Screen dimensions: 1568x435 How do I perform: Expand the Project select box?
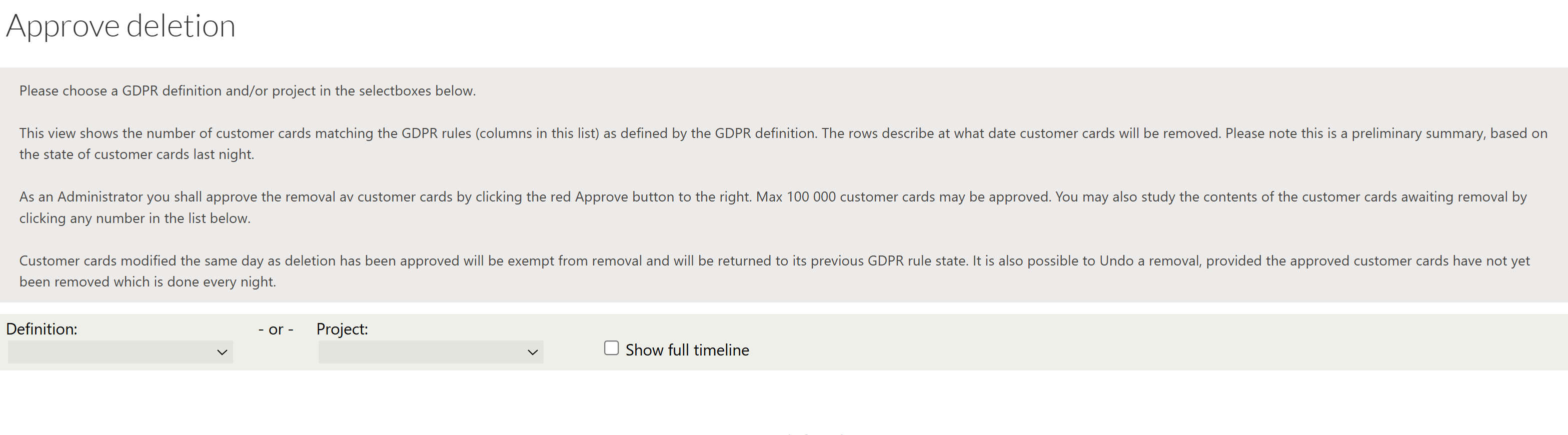tap(430, 351)
